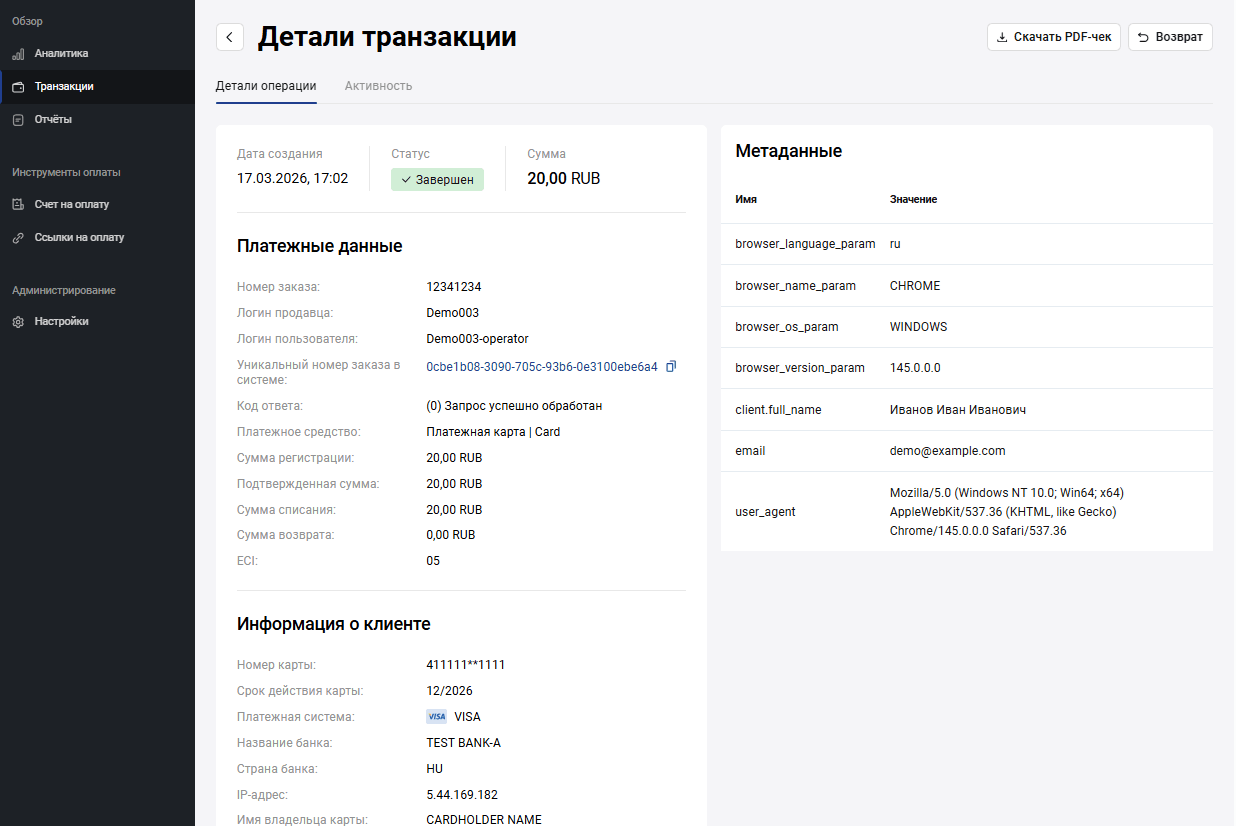Open the Транзакции sidebar section
Viewport: 1236px width, 826px height.
[x=64, y=87]
